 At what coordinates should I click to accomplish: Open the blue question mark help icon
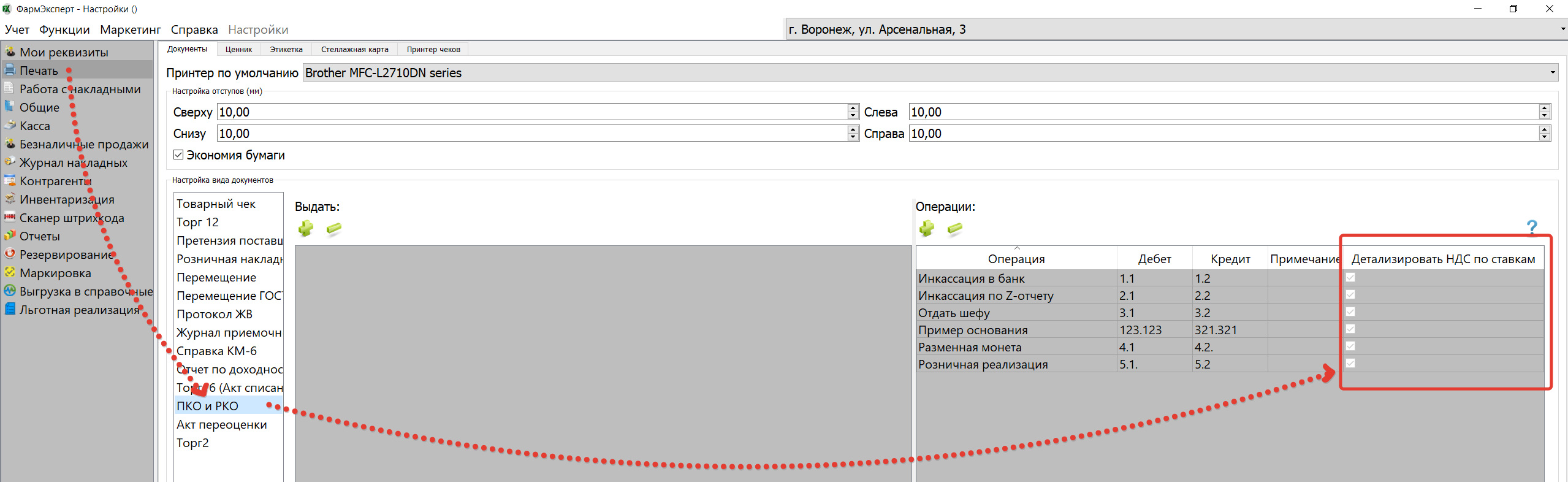pyautogui.click(x=1531, y=228)
